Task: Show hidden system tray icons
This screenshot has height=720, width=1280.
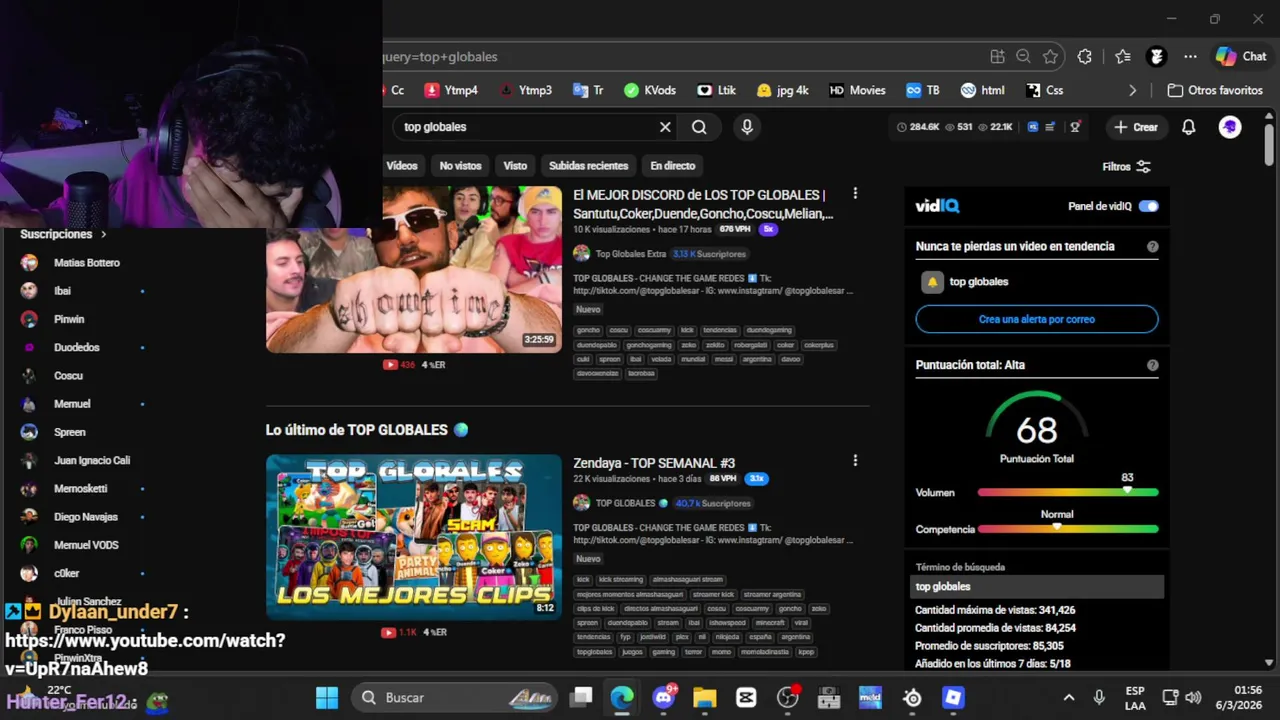Action: [x=1069, y=698]
